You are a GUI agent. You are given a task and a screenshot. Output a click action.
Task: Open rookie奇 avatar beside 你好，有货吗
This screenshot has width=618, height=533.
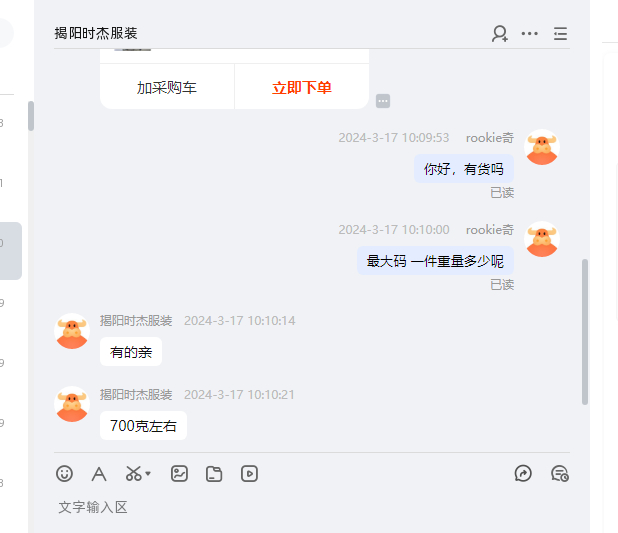point(542,147)
